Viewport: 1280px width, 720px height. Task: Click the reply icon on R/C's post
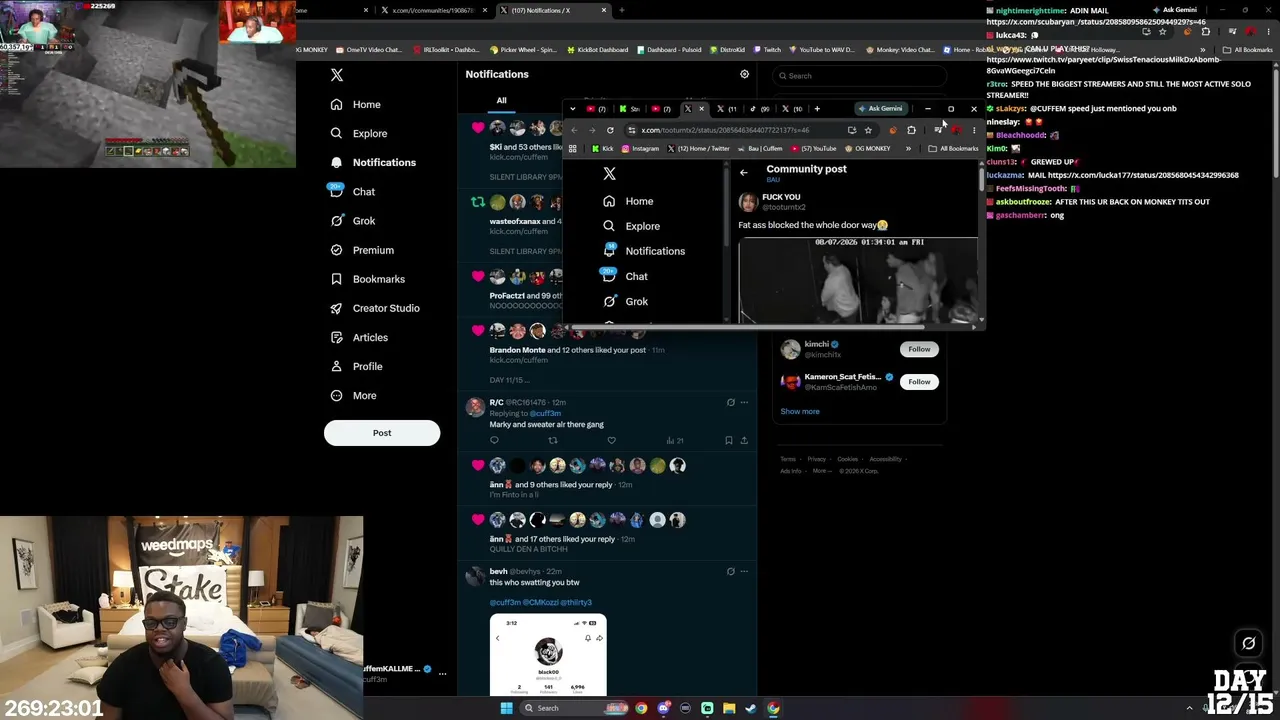coord(494,440)
